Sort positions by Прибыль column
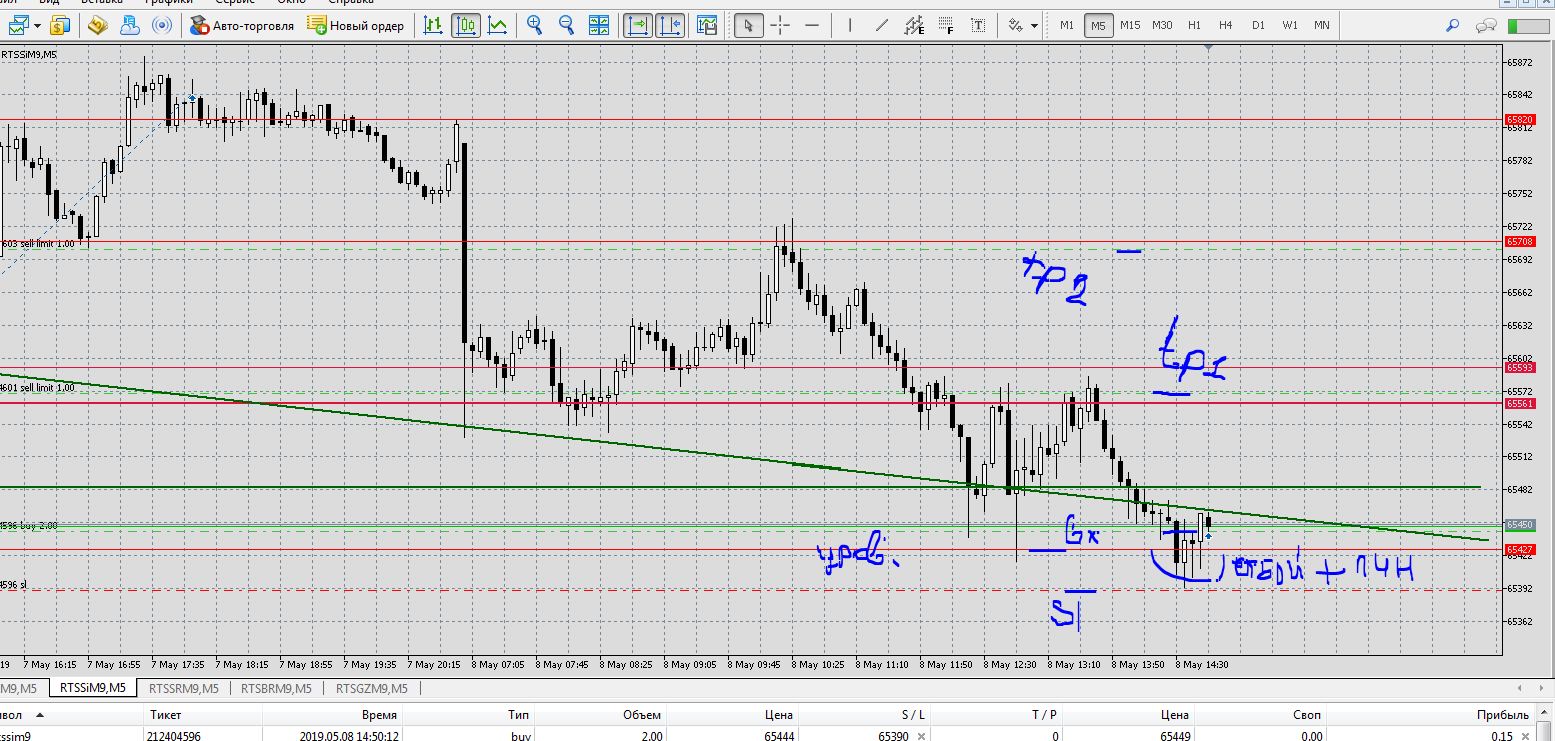1555x741 pixels. tap(1503, 715)
